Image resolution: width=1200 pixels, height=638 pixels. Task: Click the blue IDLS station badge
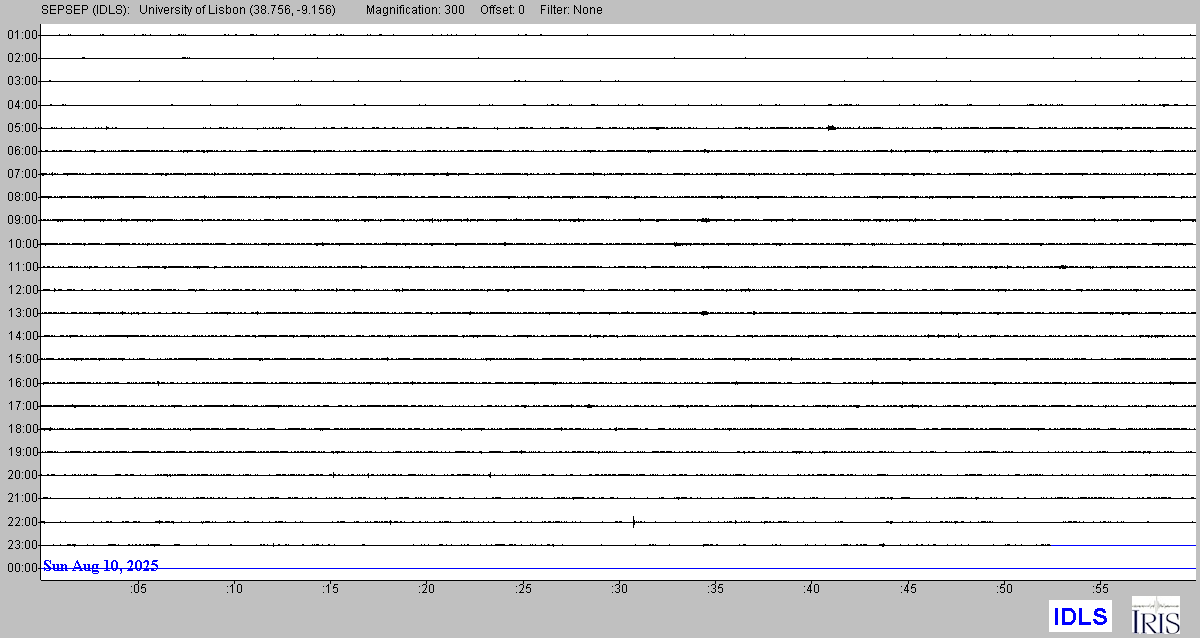tap(1080, 616)
